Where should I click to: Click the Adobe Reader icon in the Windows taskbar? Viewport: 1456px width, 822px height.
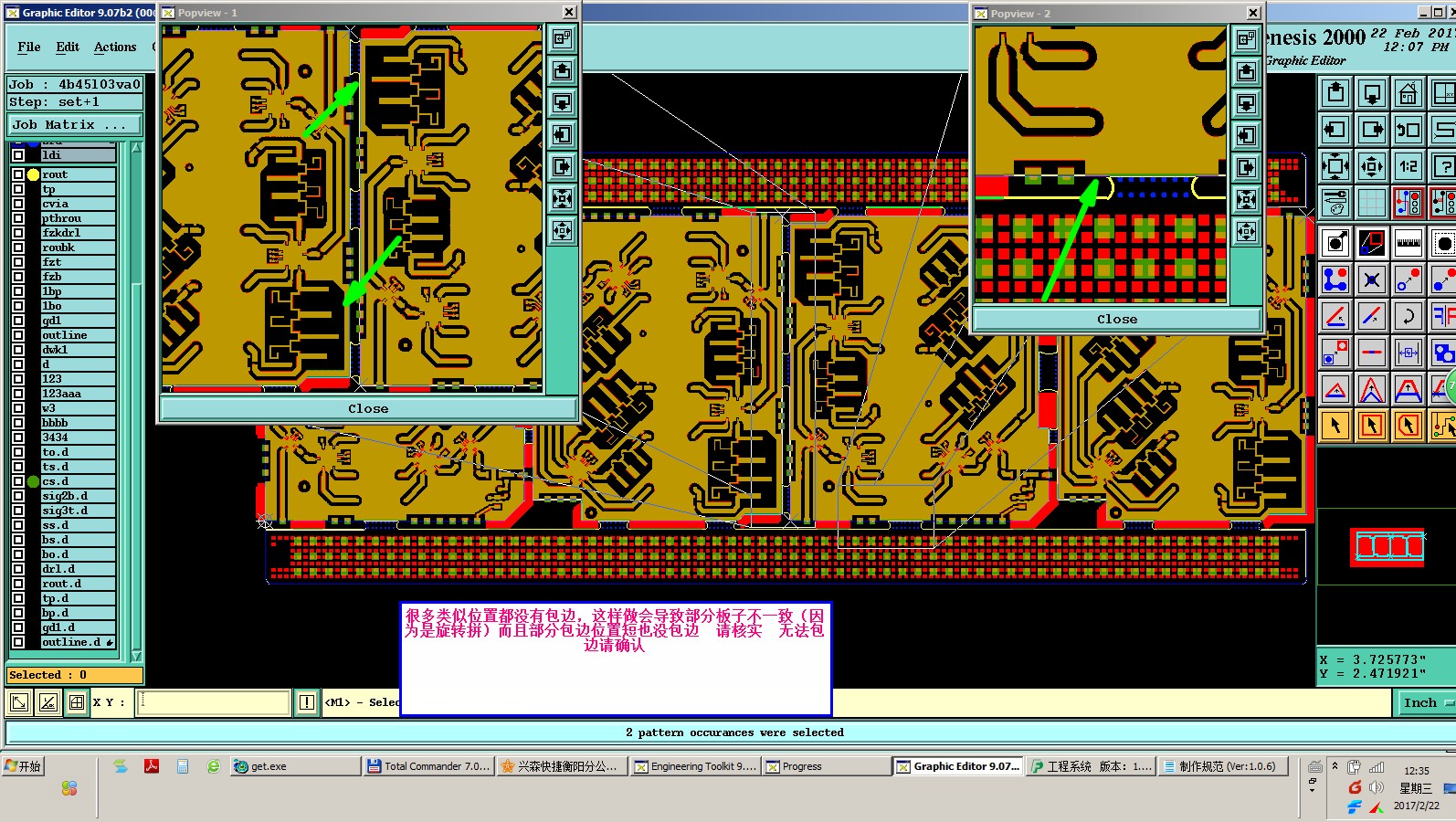pos(152,766)
